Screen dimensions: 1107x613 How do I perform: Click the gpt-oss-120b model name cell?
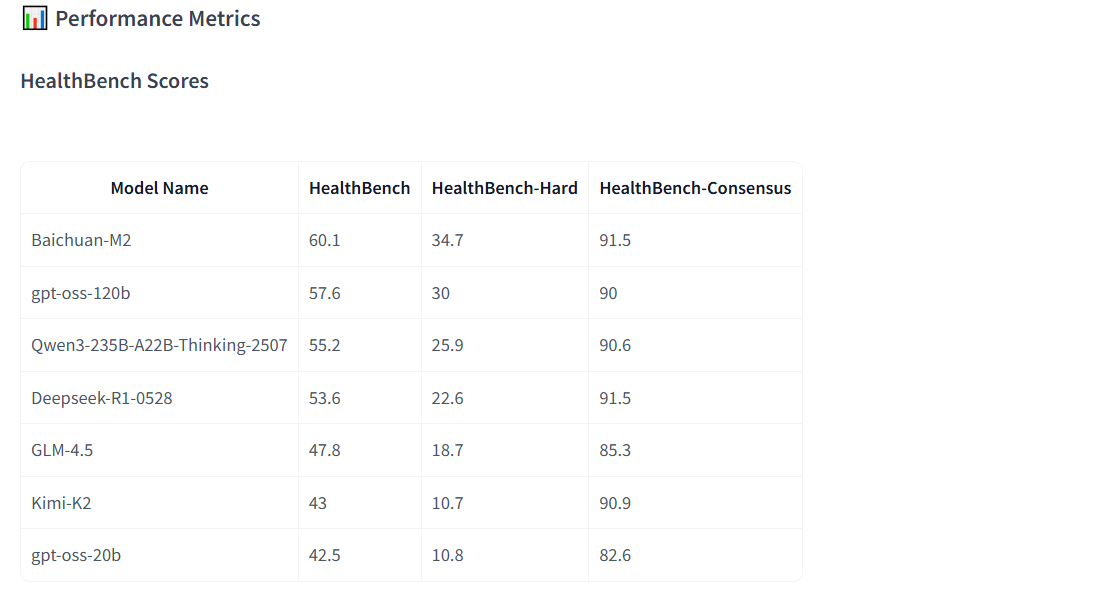[x=80, y=293]
